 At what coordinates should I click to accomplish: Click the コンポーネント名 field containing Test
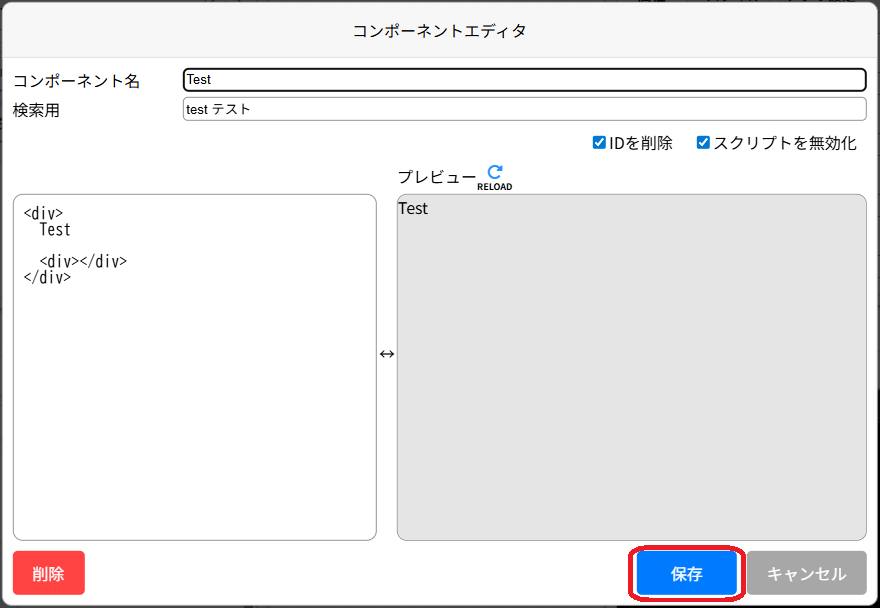pos(520,79)
